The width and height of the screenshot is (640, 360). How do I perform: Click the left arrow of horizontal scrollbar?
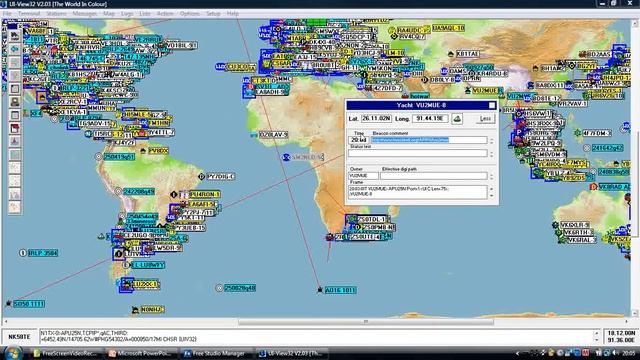[x=6, y=322]
